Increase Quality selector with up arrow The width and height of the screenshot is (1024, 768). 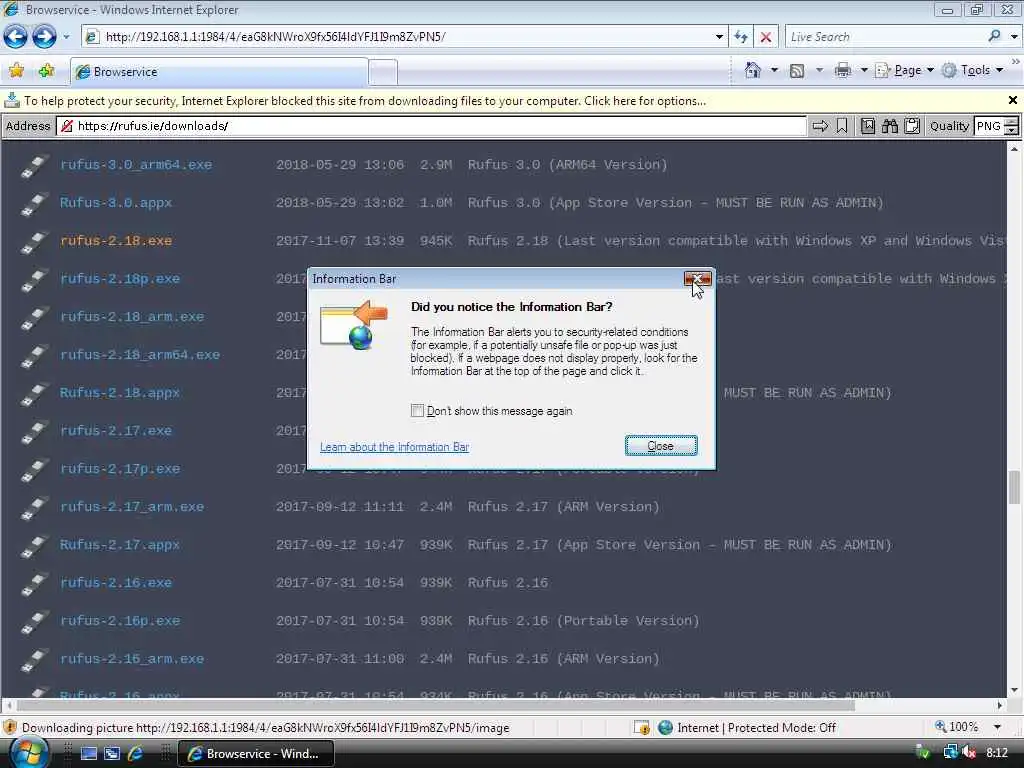click(x=1012, y=121)
